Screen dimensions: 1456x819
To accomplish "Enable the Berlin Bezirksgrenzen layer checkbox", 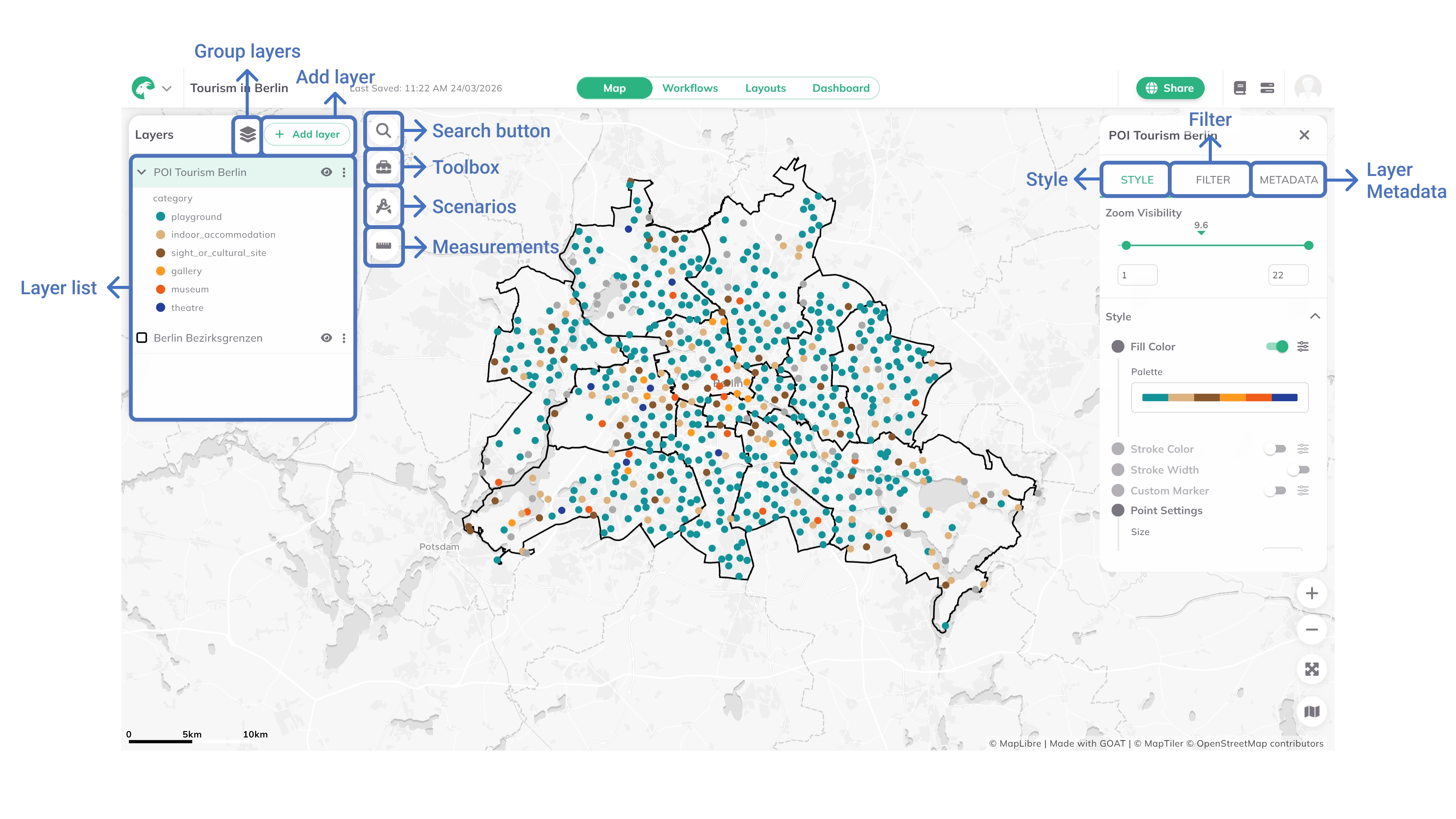I will click(x=143, y=337).
